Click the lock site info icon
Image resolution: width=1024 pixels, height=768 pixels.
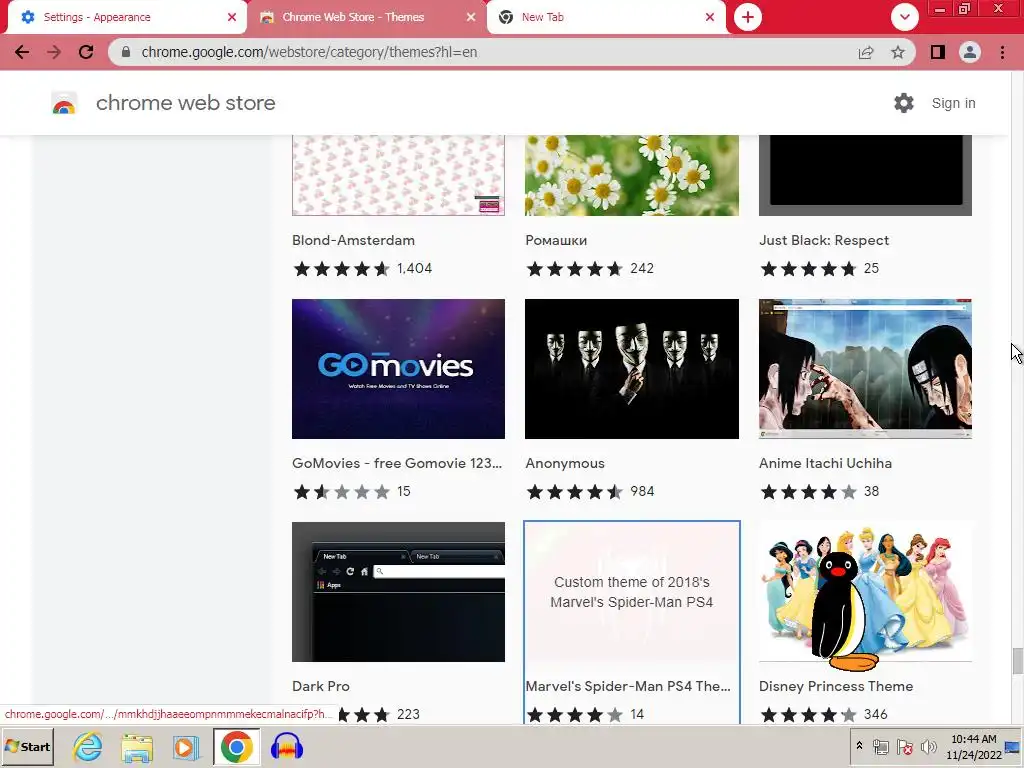tap(126, 52)
